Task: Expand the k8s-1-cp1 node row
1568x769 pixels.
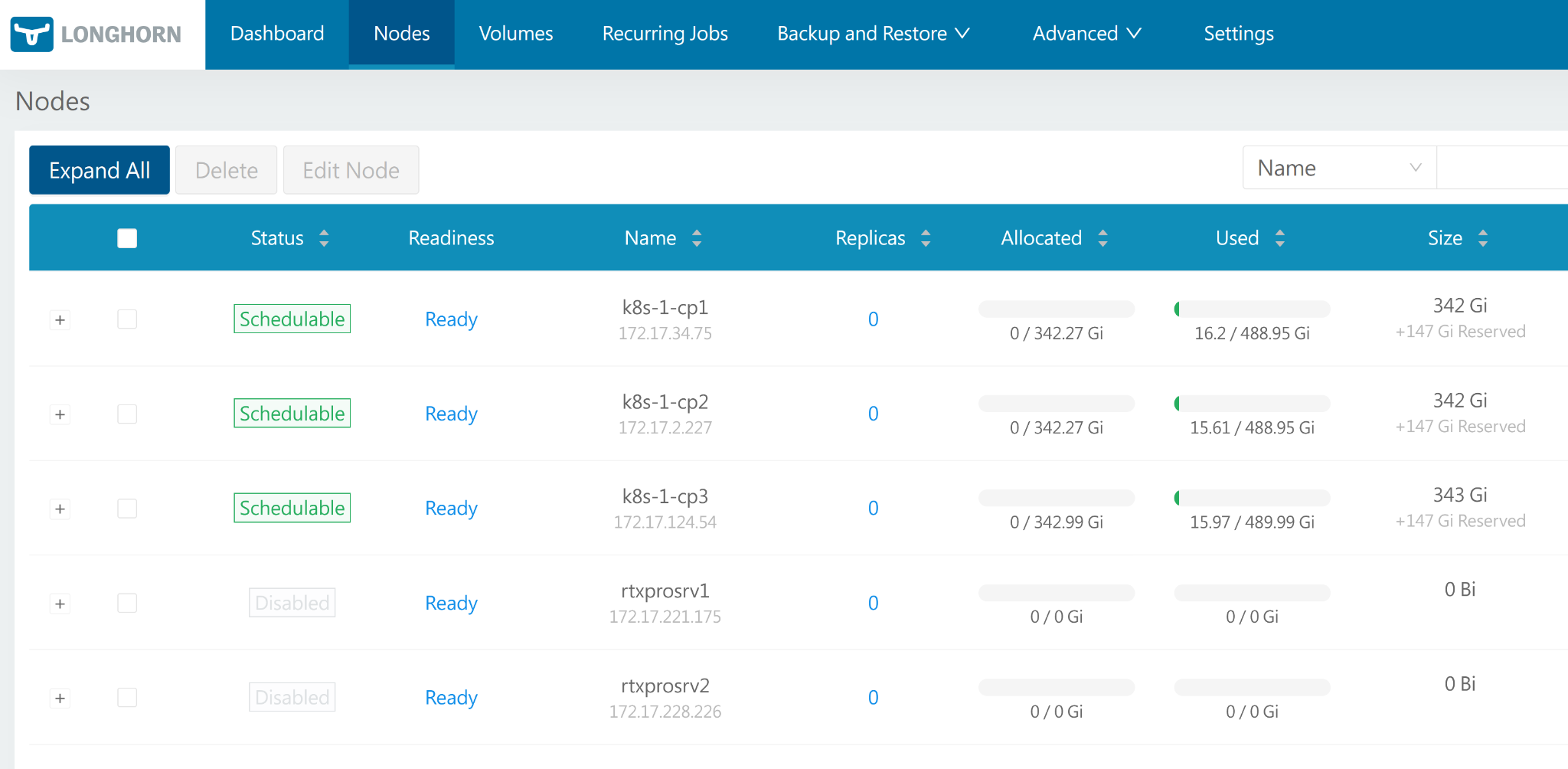Action: [x=60, y=320]
